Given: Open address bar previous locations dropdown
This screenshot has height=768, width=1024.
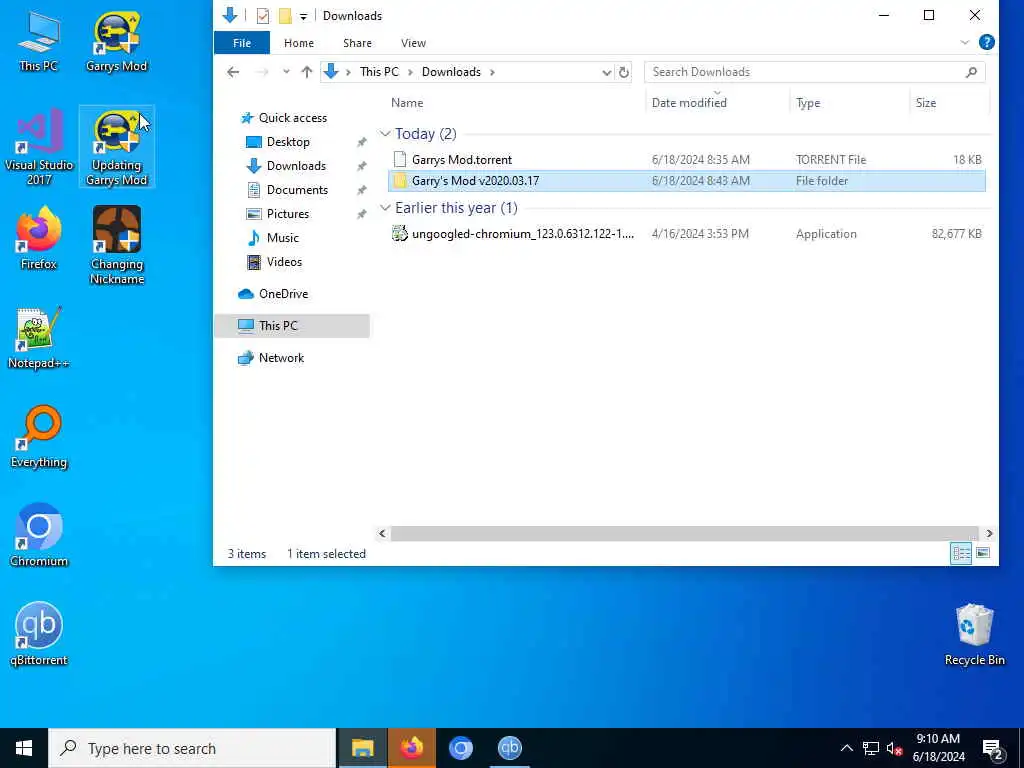Looking at the screenshot, I should point(606,72).
